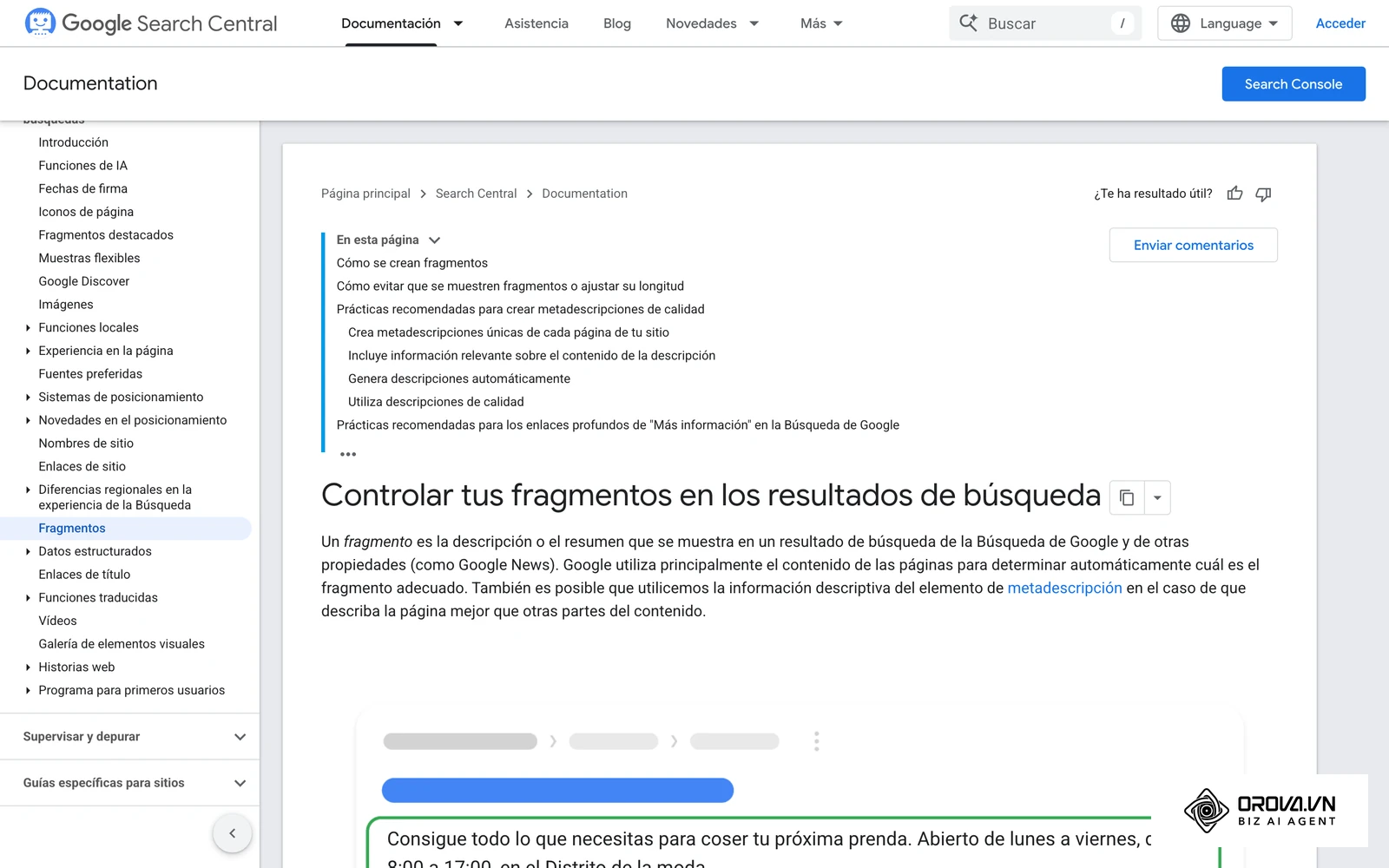Expand Sistemas de posicionamiento item

point(28,398)
